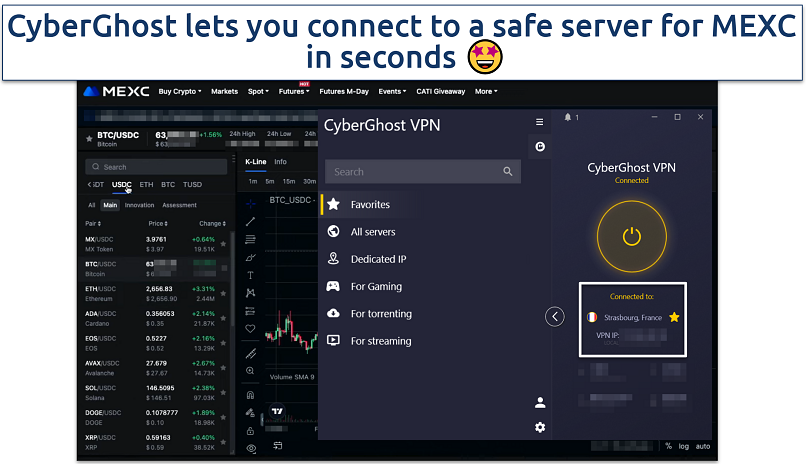Open Favorites server list
Image resolution: width=806 pixels, height=464 pixels.
(x=370, y=205)
